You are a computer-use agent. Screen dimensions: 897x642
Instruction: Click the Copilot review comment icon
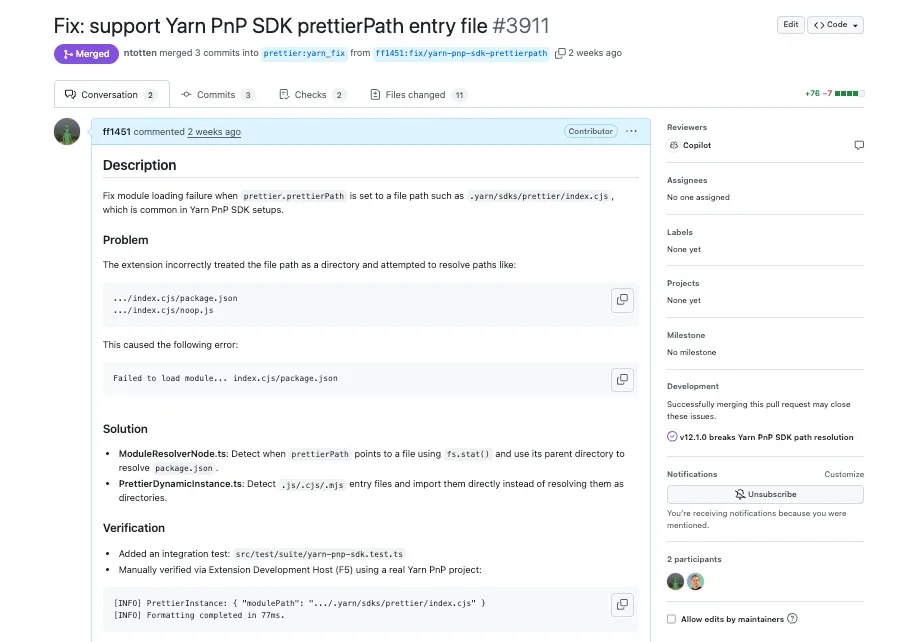859,145
